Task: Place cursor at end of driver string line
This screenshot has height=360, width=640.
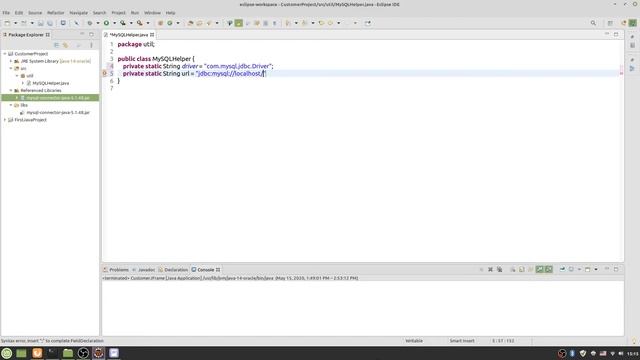Action: (273, 66)
